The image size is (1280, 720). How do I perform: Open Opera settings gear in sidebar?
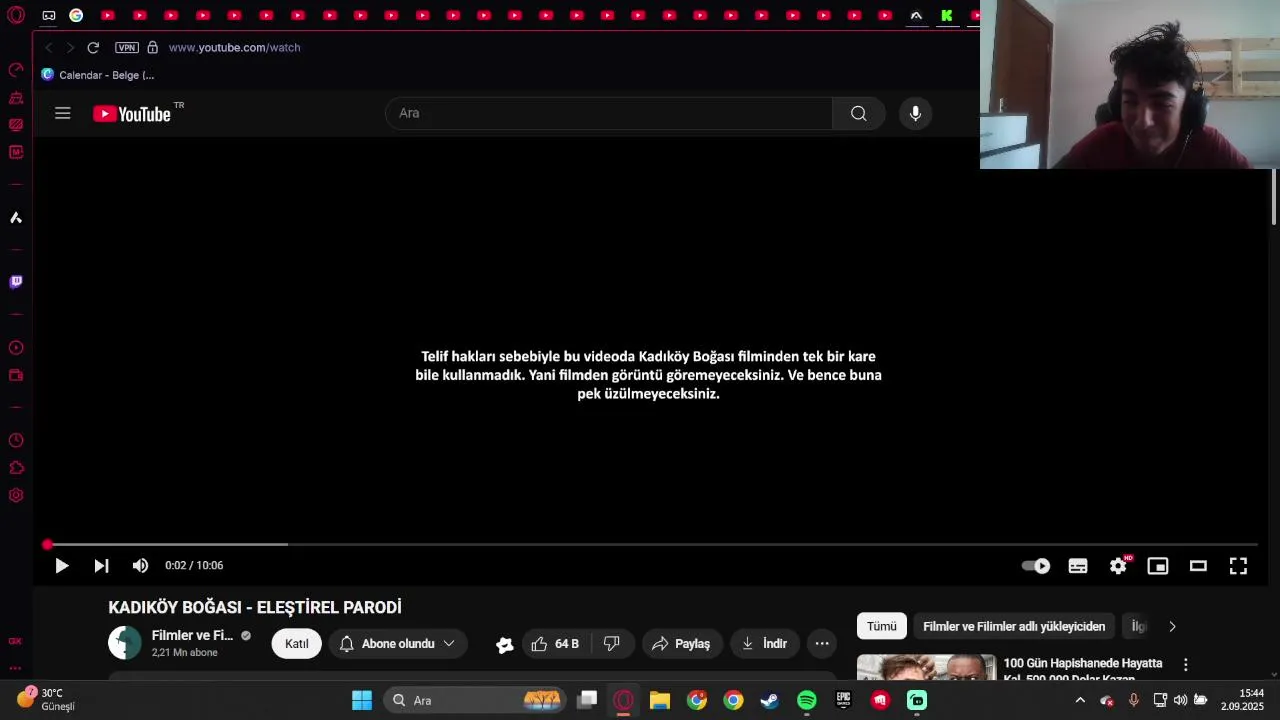click(16, 495)
